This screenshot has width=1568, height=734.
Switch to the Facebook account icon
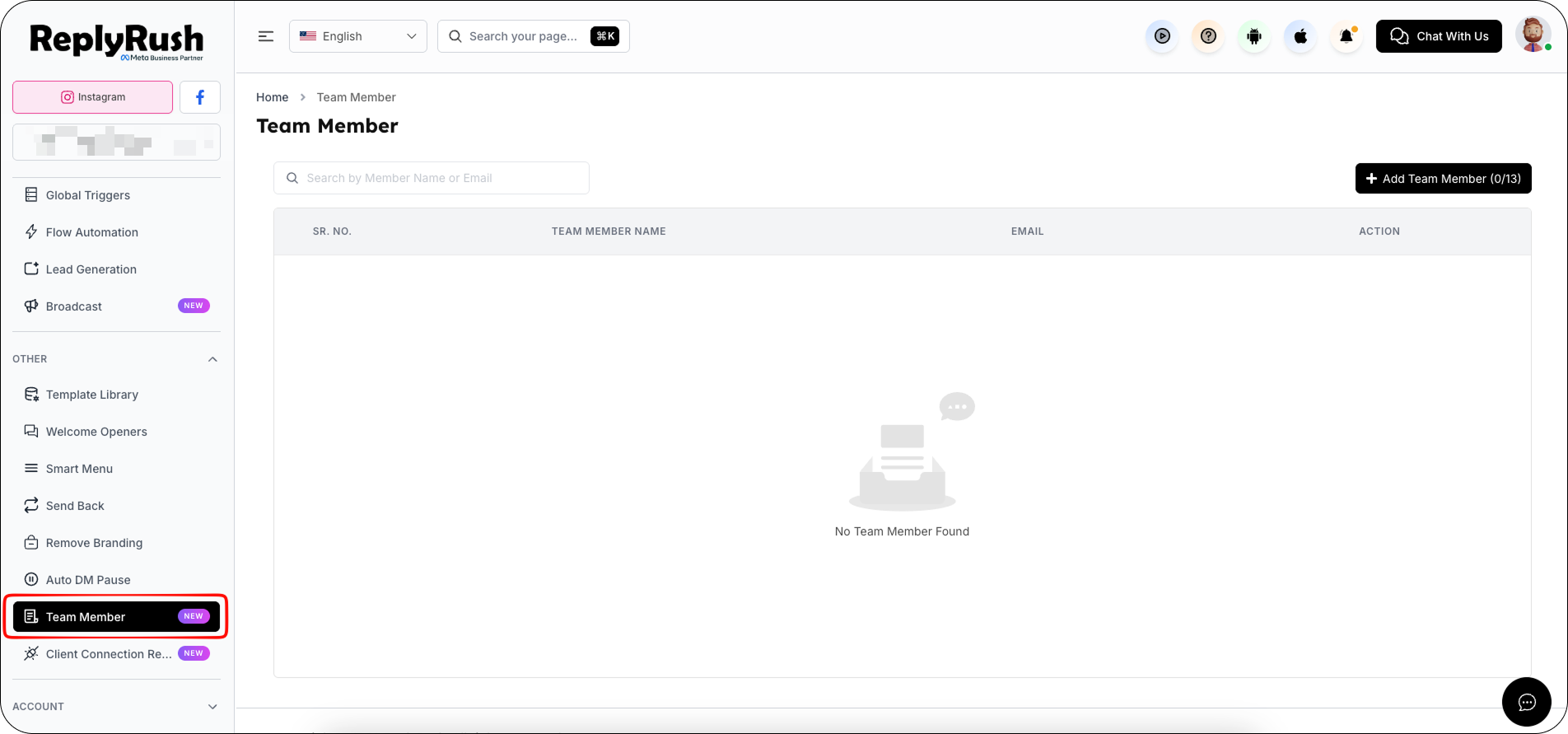[200, 97]
